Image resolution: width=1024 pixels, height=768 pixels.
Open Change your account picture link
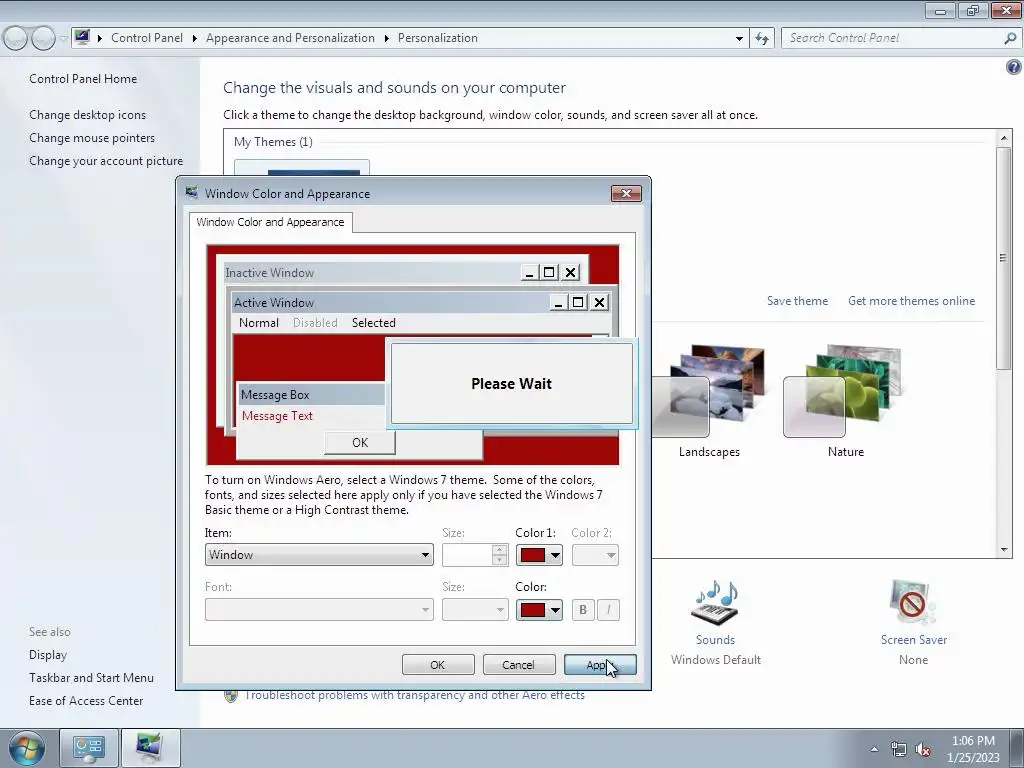tap(106, 161)
